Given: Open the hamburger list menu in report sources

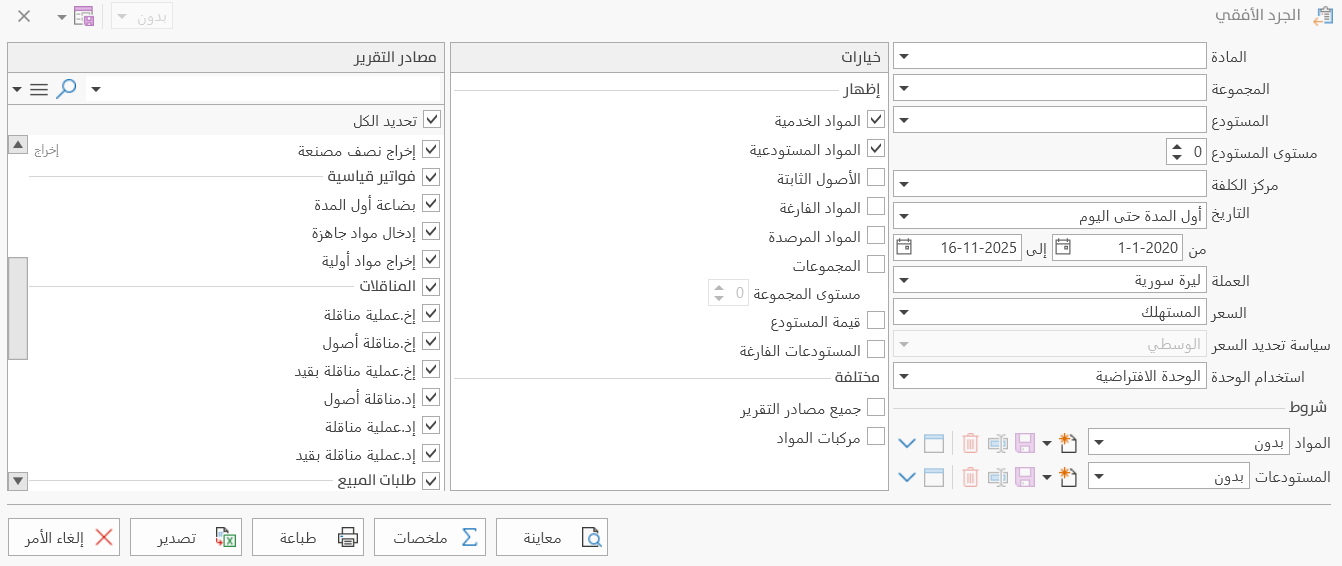Looking at the screenshot, I should [38, 89].
